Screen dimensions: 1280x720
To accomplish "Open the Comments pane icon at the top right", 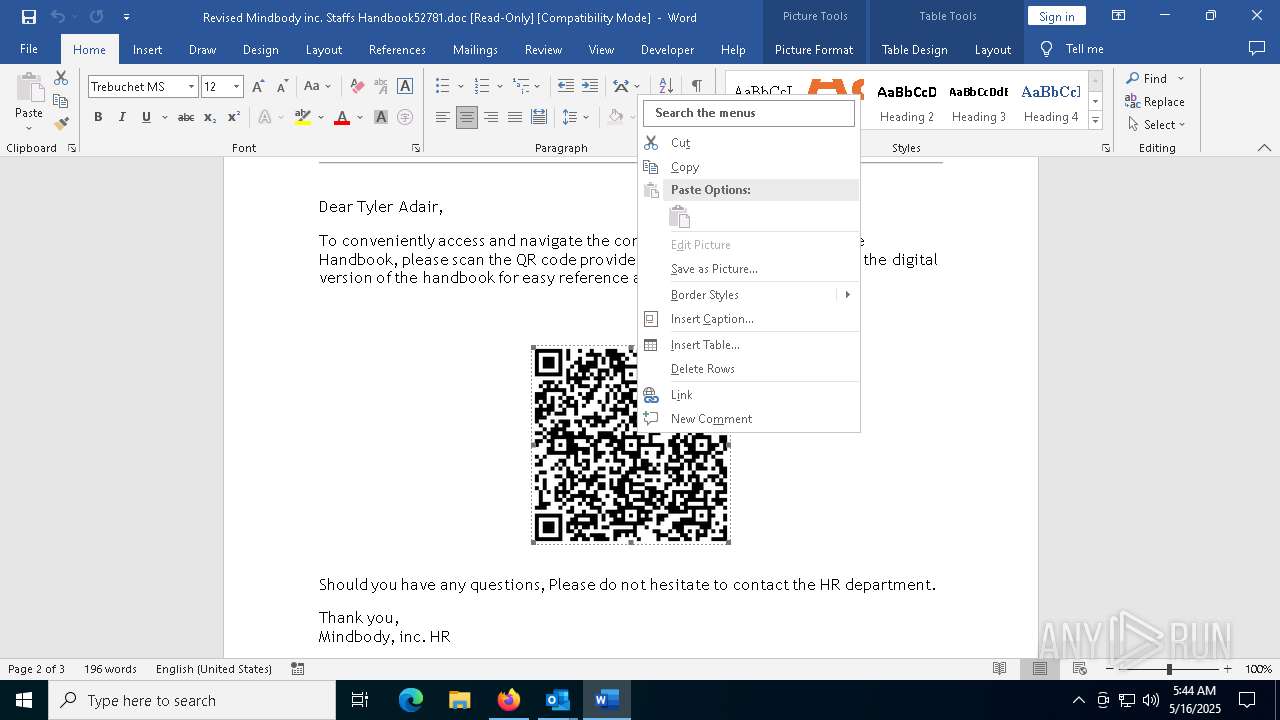I will (x=1257, y=49).
